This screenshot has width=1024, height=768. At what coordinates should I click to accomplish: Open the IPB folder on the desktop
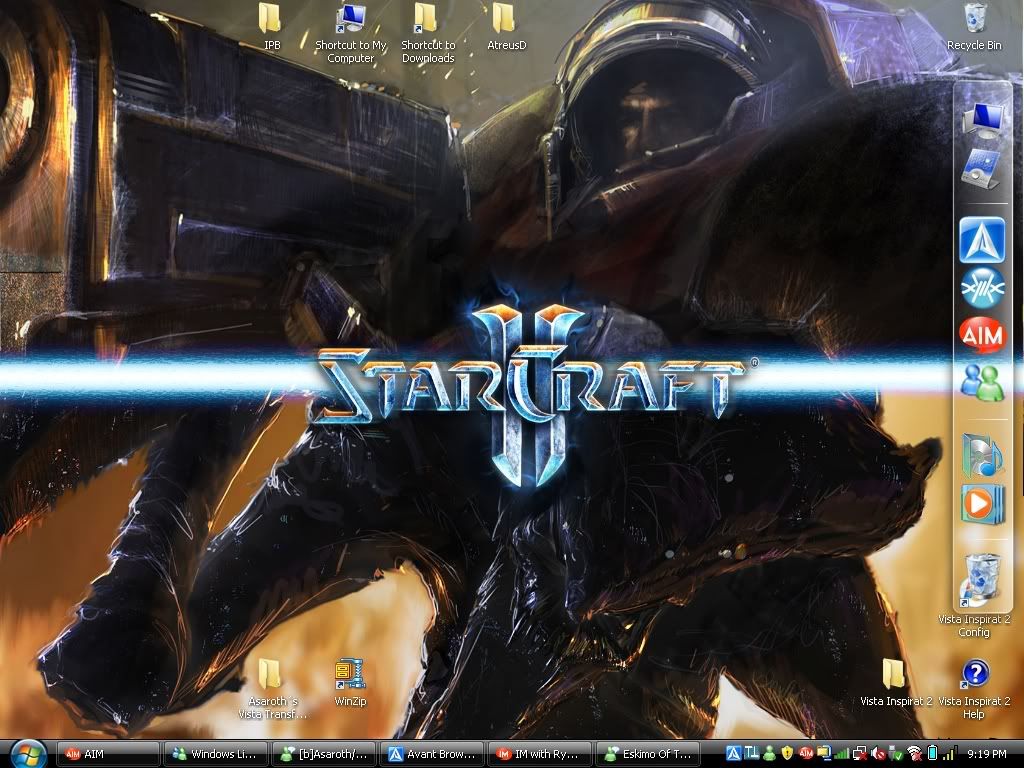coord(271,26)
